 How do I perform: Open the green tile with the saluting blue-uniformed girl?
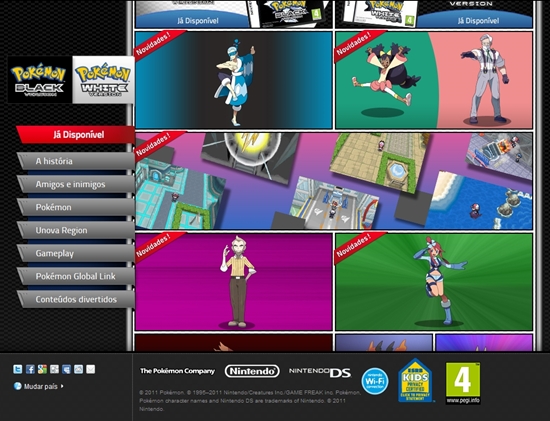(x=434, y=282)
